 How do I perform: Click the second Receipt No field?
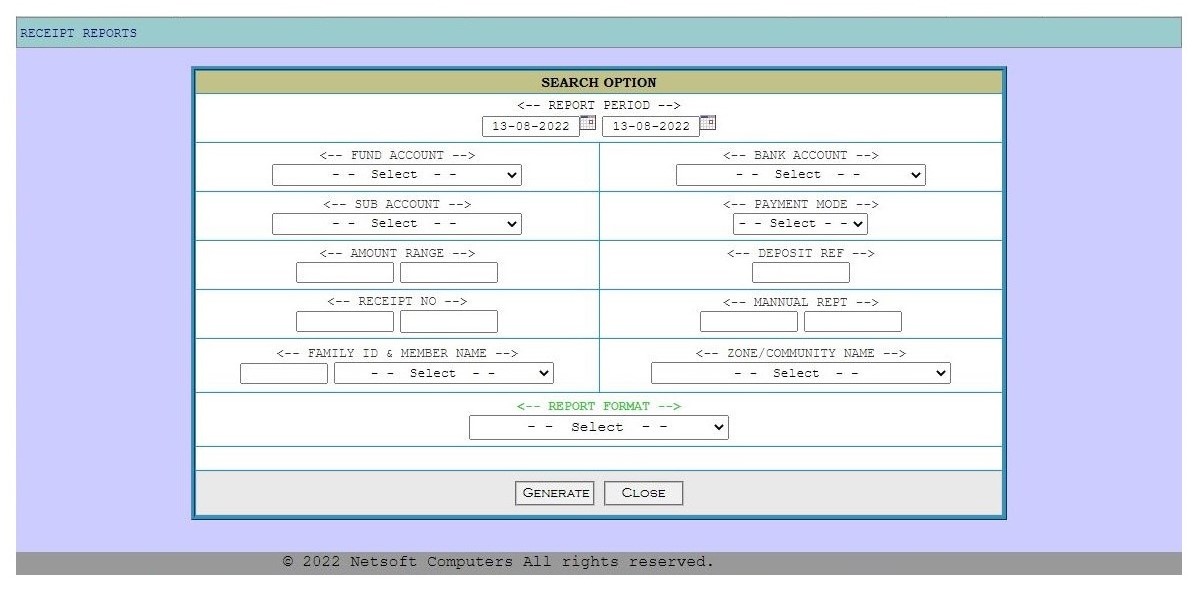coord(449,322)
